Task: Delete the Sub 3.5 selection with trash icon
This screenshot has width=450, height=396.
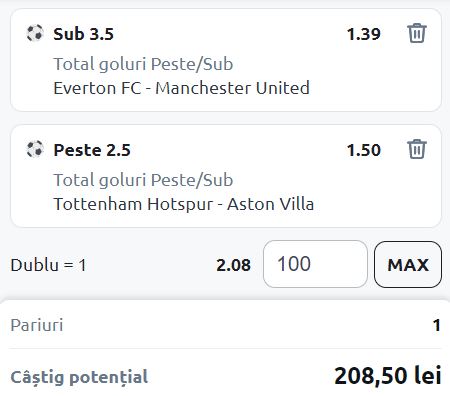Action: tap(417, 33)
